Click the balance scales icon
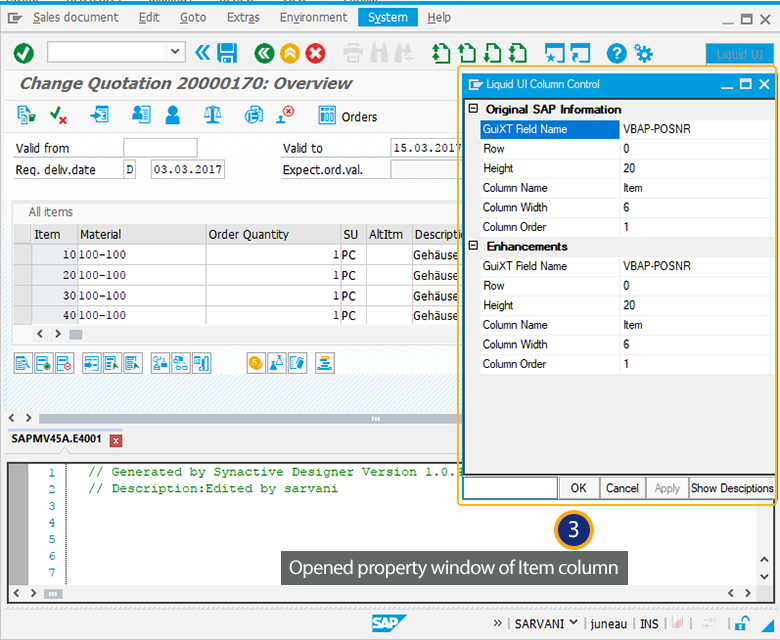The width and height of the screenshot is (780, 640). (x=212, y=115)
